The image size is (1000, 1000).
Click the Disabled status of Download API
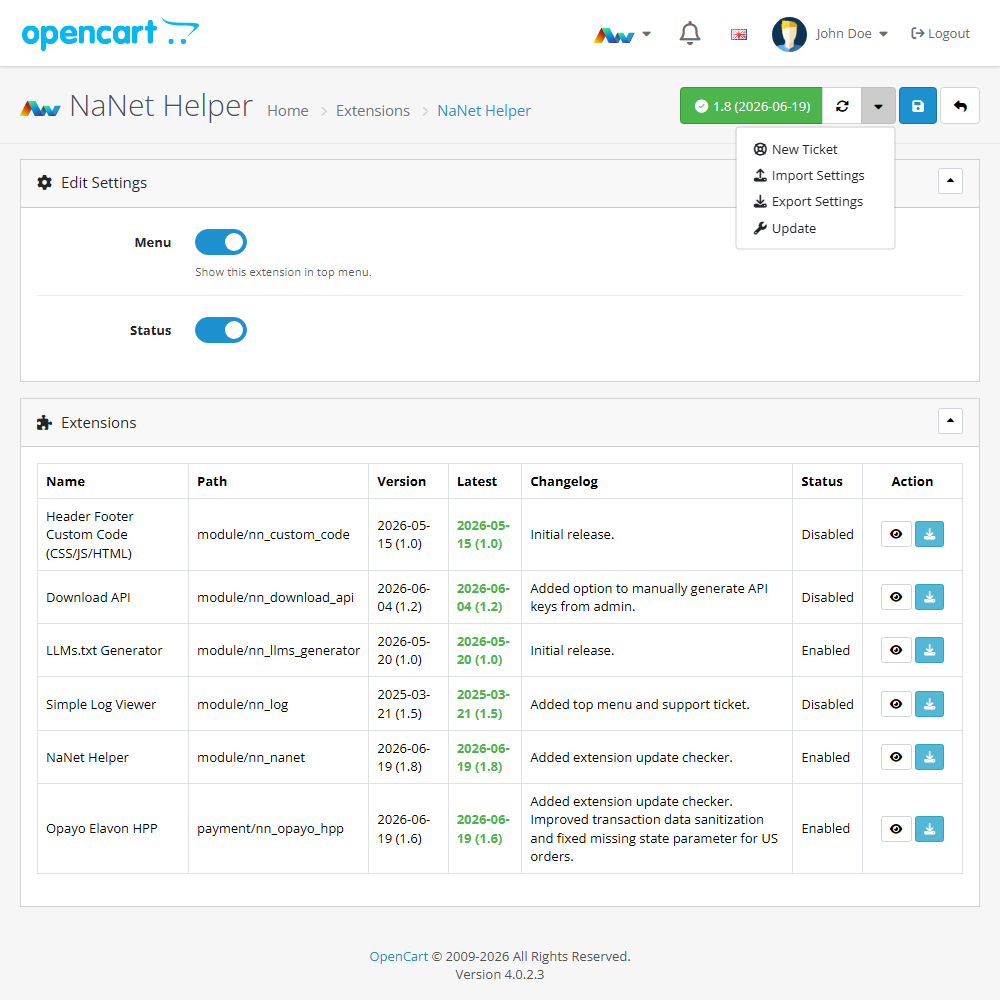pos(827,598)
